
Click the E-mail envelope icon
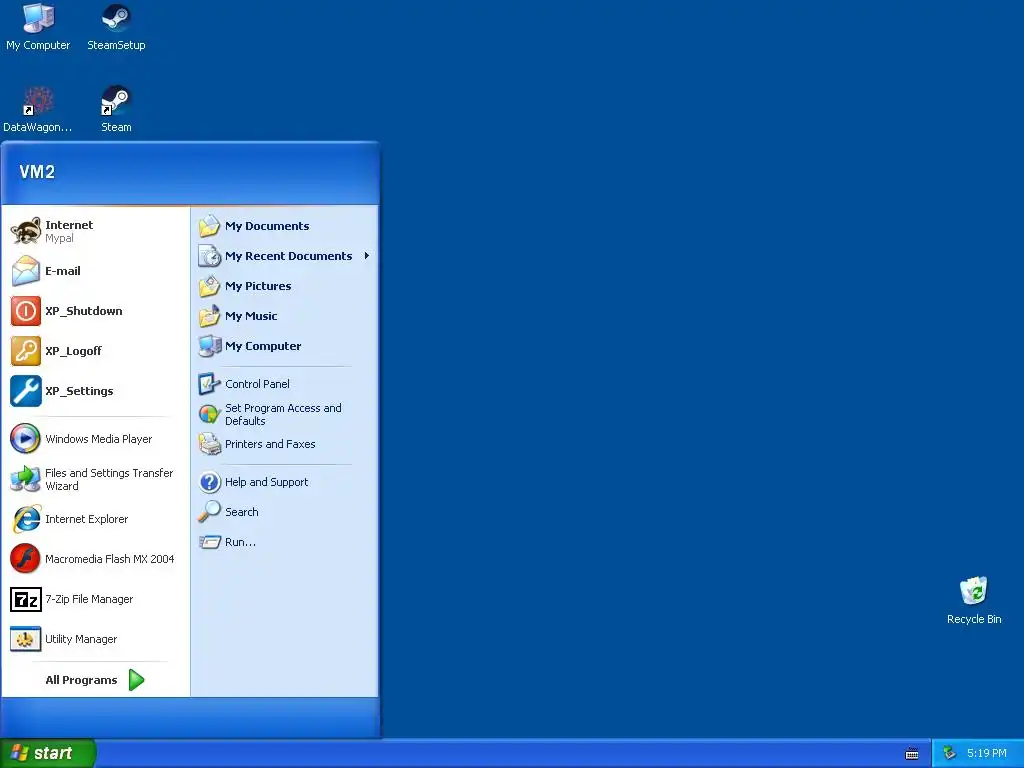25,271
